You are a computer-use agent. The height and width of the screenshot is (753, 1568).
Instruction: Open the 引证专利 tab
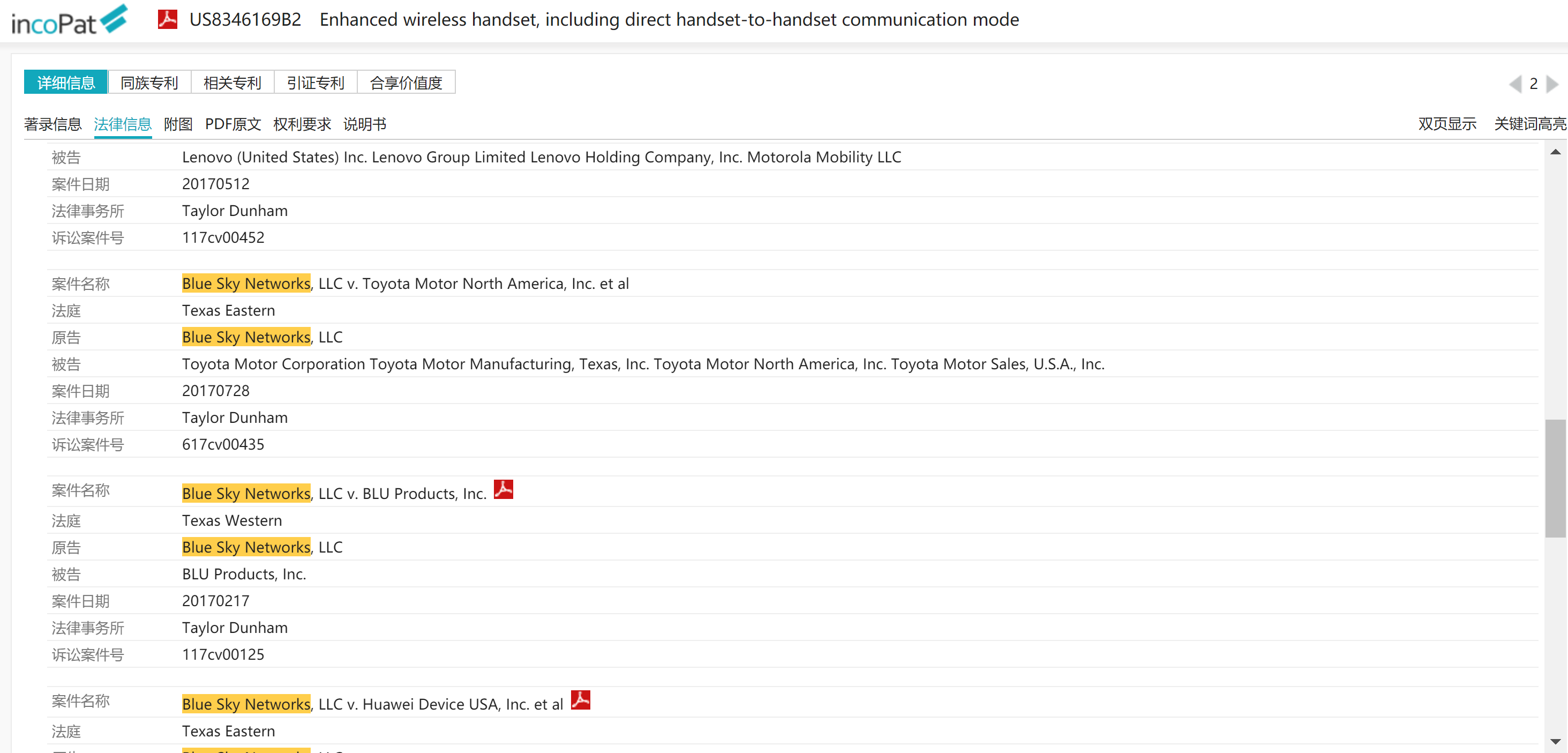point(316,83)
